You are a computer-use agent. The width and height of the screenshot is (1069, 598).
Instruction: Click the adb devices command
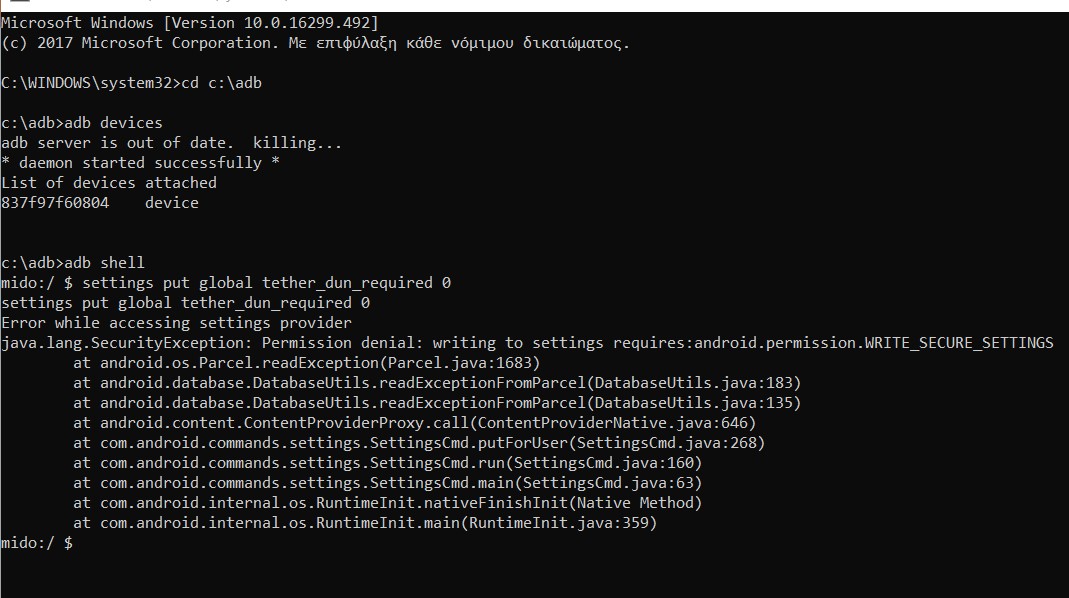coord(113,123)
